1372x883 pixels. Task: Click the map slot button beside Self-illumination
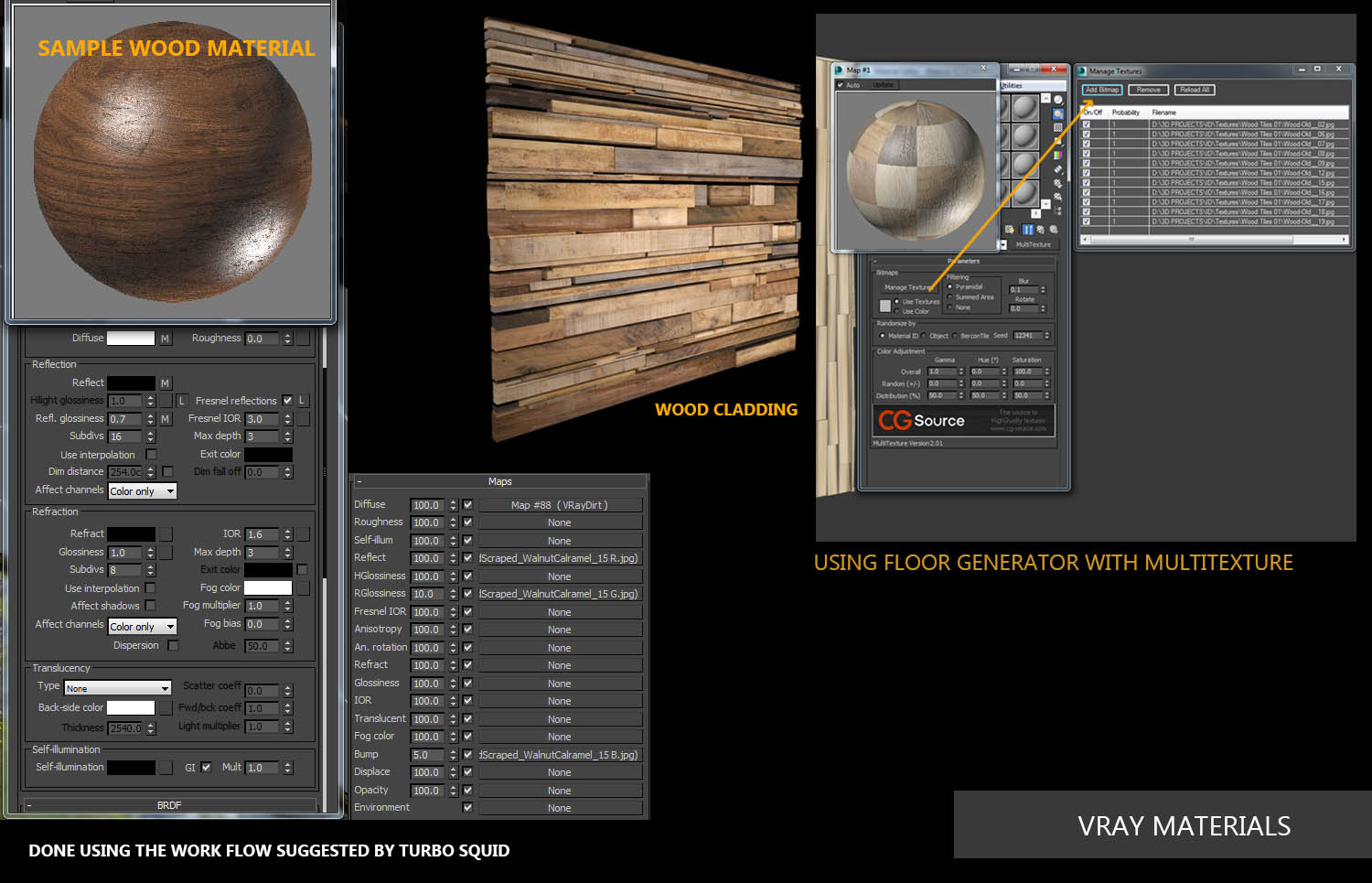[166, 768]
